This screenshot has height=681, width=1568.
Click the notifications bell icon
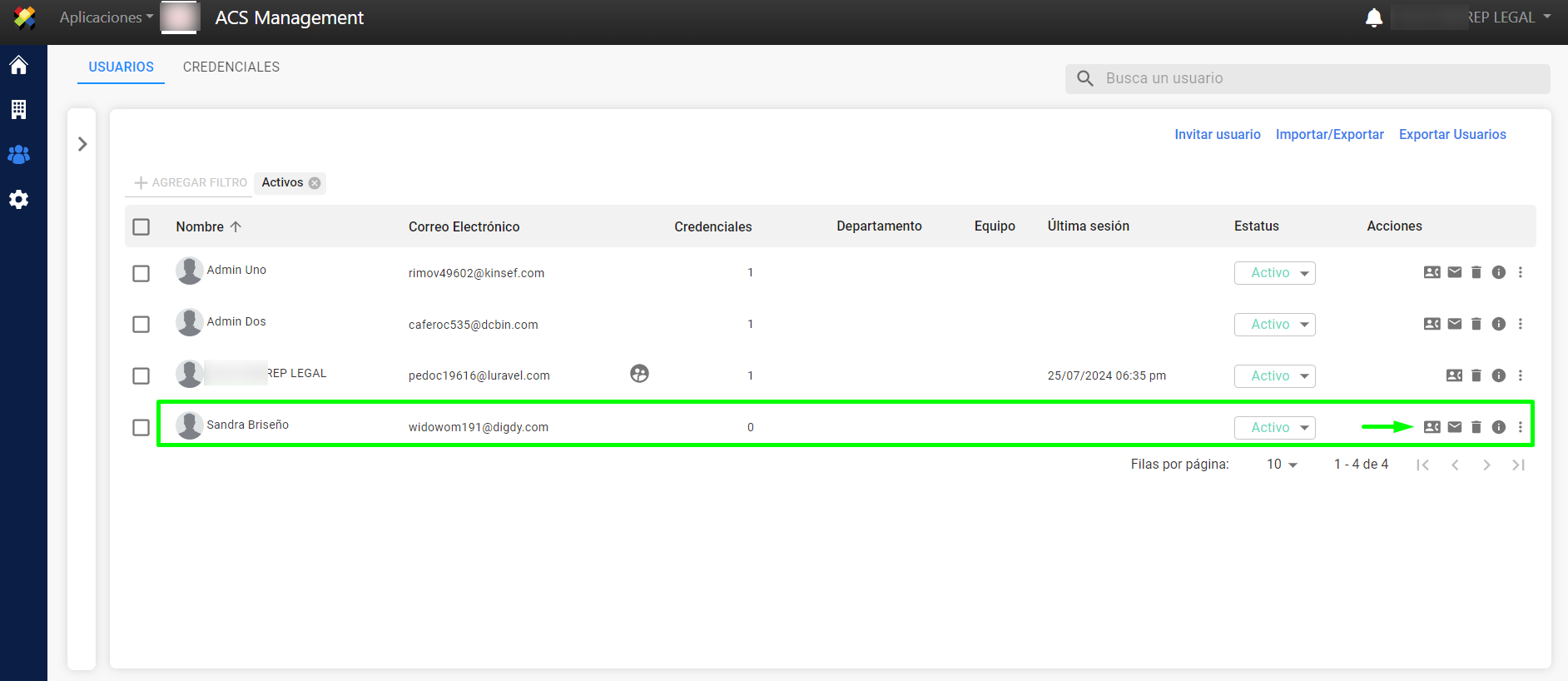(x=1374, y=17)
